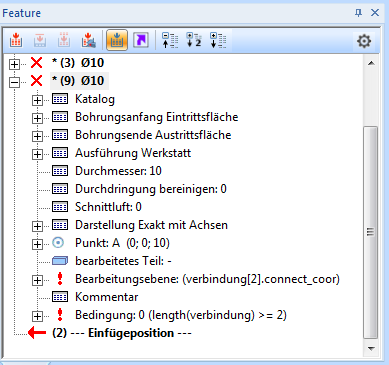
Task: Select the Durchmesser: 10 item
Action: click(x=118, y=171)
